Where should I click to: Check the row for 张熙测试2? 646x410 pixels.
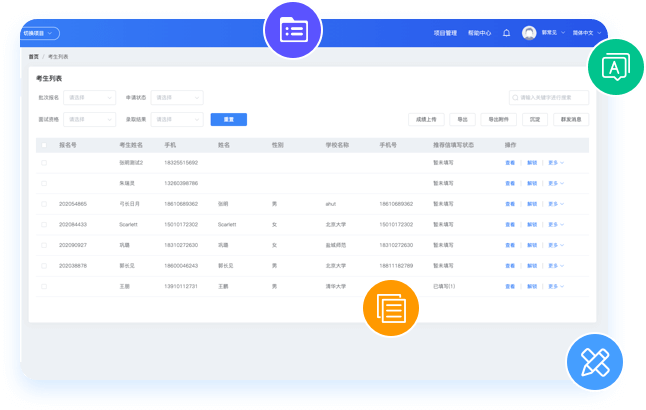click(x=44, y=162)
